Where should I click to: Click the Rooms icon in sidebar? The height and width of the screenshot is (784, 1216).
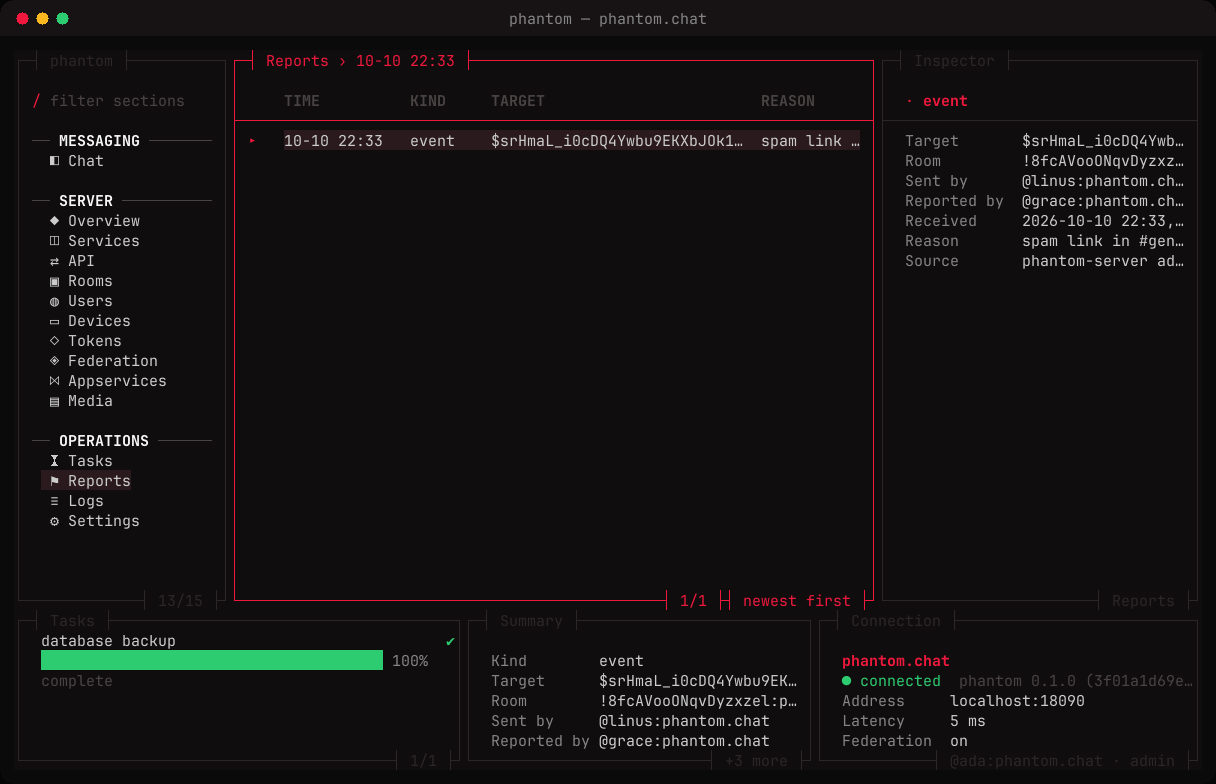(55, 281)
